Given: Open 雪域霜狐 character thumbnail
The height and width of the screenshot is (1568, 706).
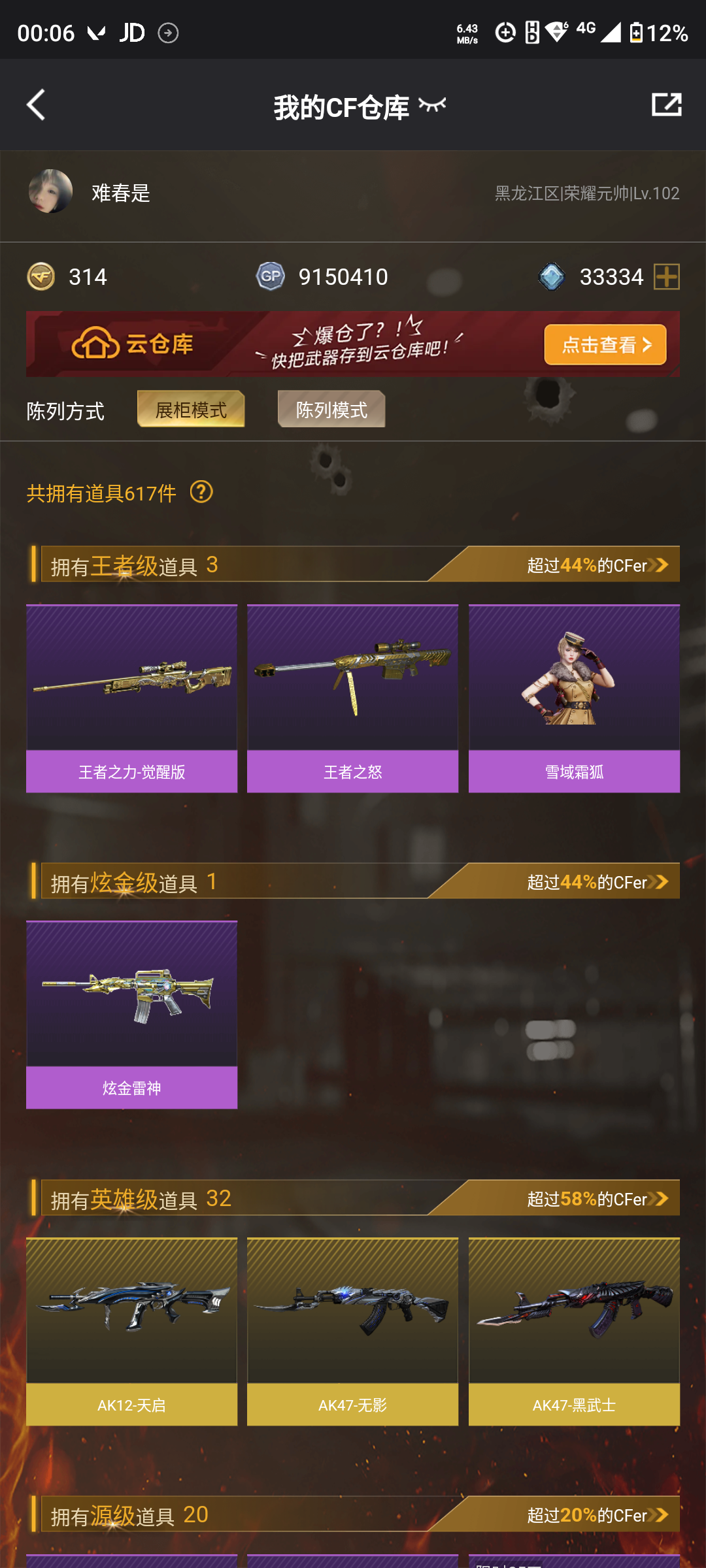Looking at the screenshot, I should tap(574, 698).
